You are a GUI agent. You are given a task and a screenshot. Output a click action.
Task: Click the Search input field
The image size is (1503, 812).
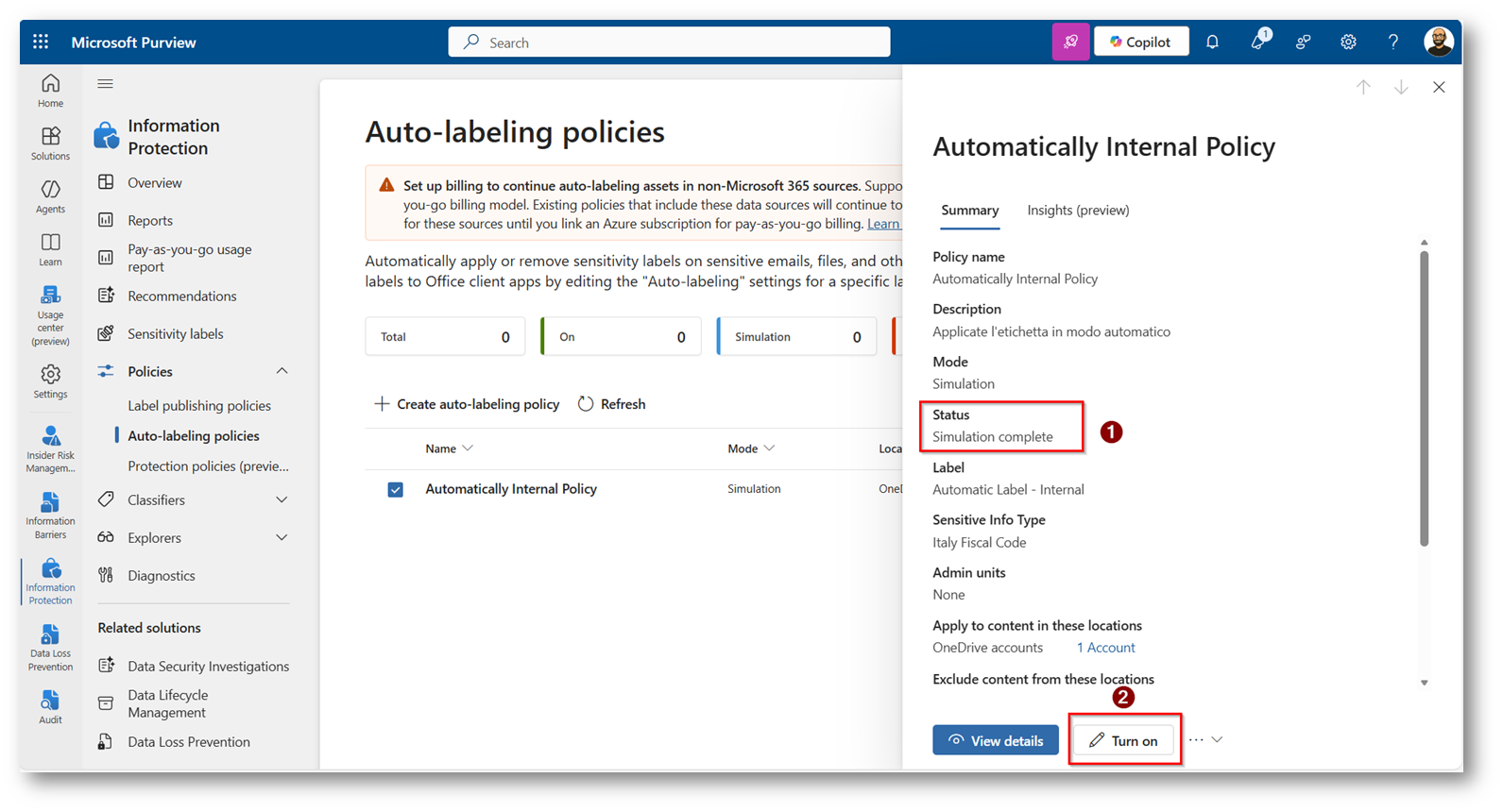point(669,42)
